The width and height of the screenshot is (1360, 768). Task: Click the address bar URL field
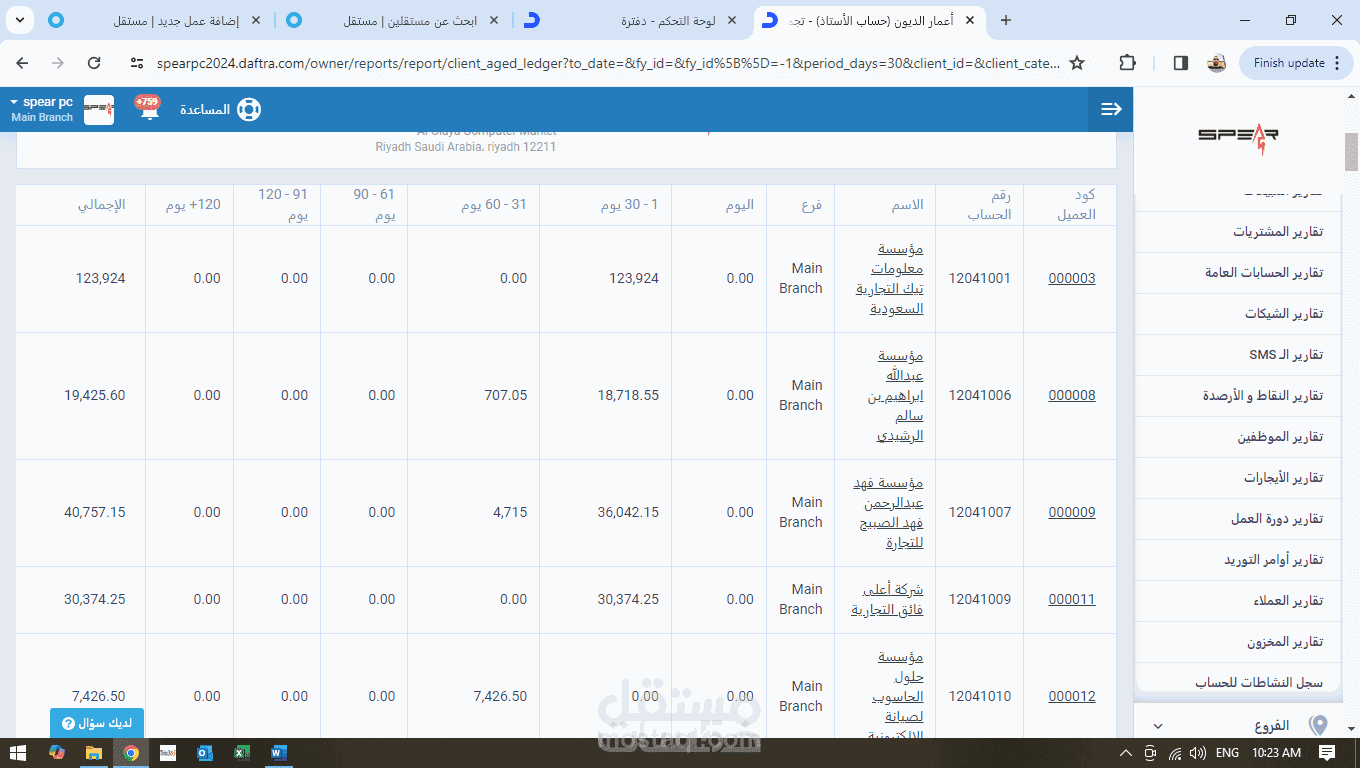point(607,63)
